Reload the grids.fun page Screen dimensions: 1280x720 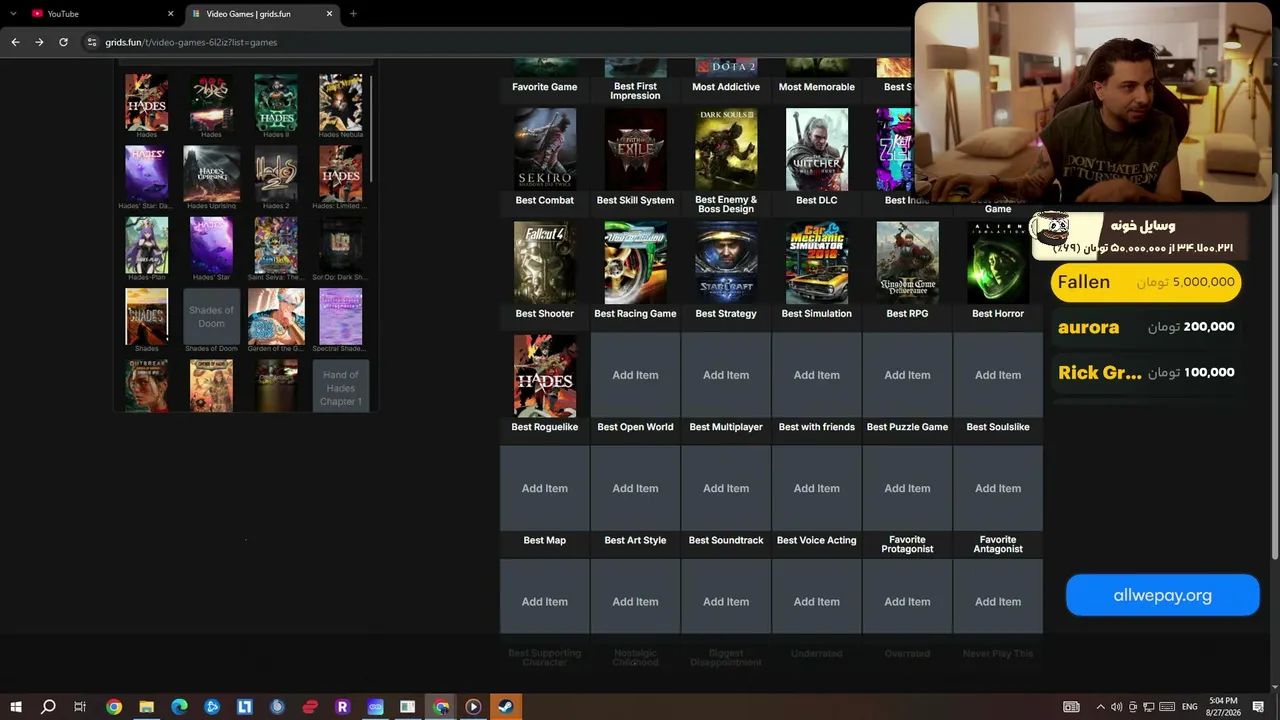point(63,42)
